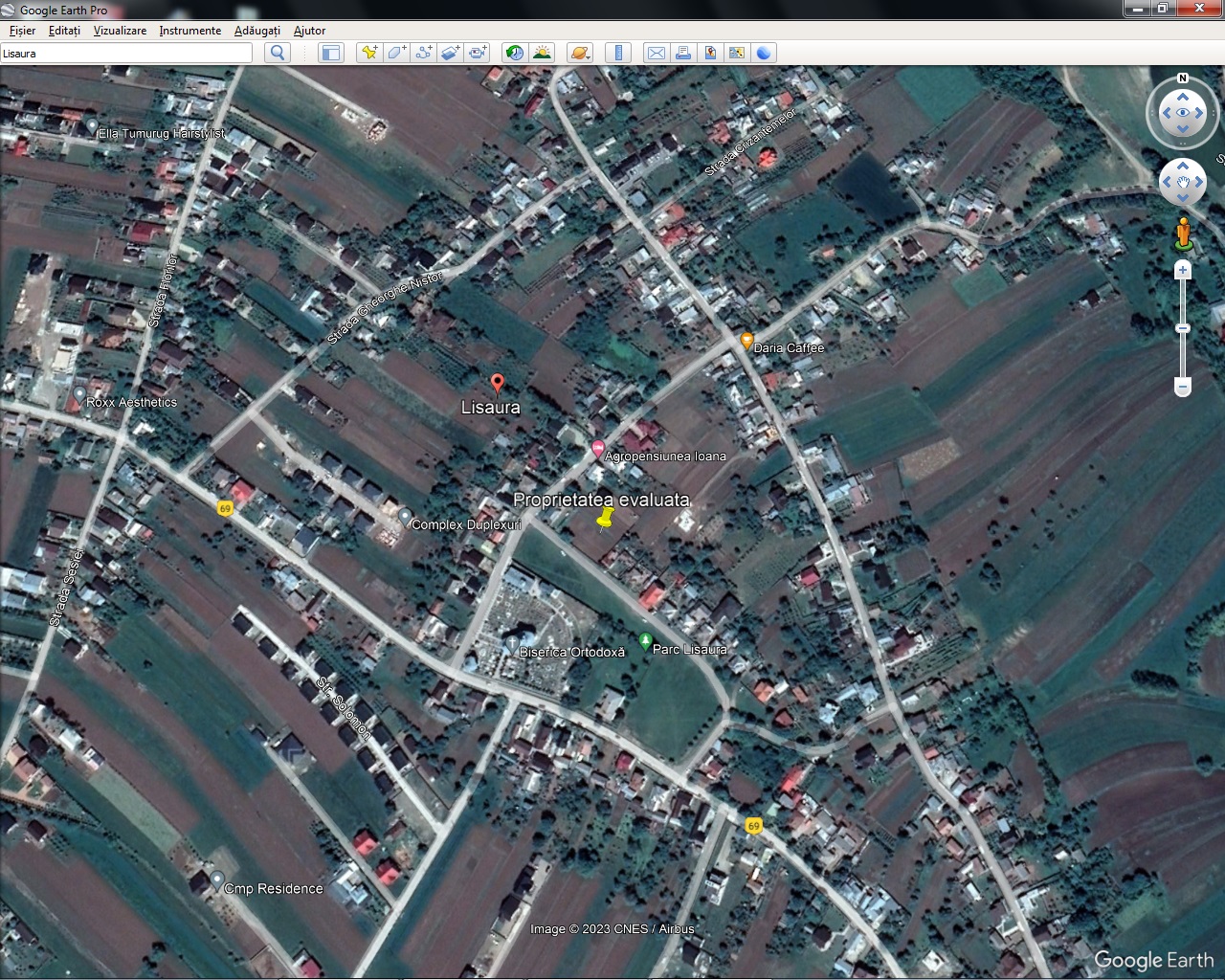Screen dimensions: 1225x980
Task: Click the Add Image Overlay icon
Action: point(450,53)
